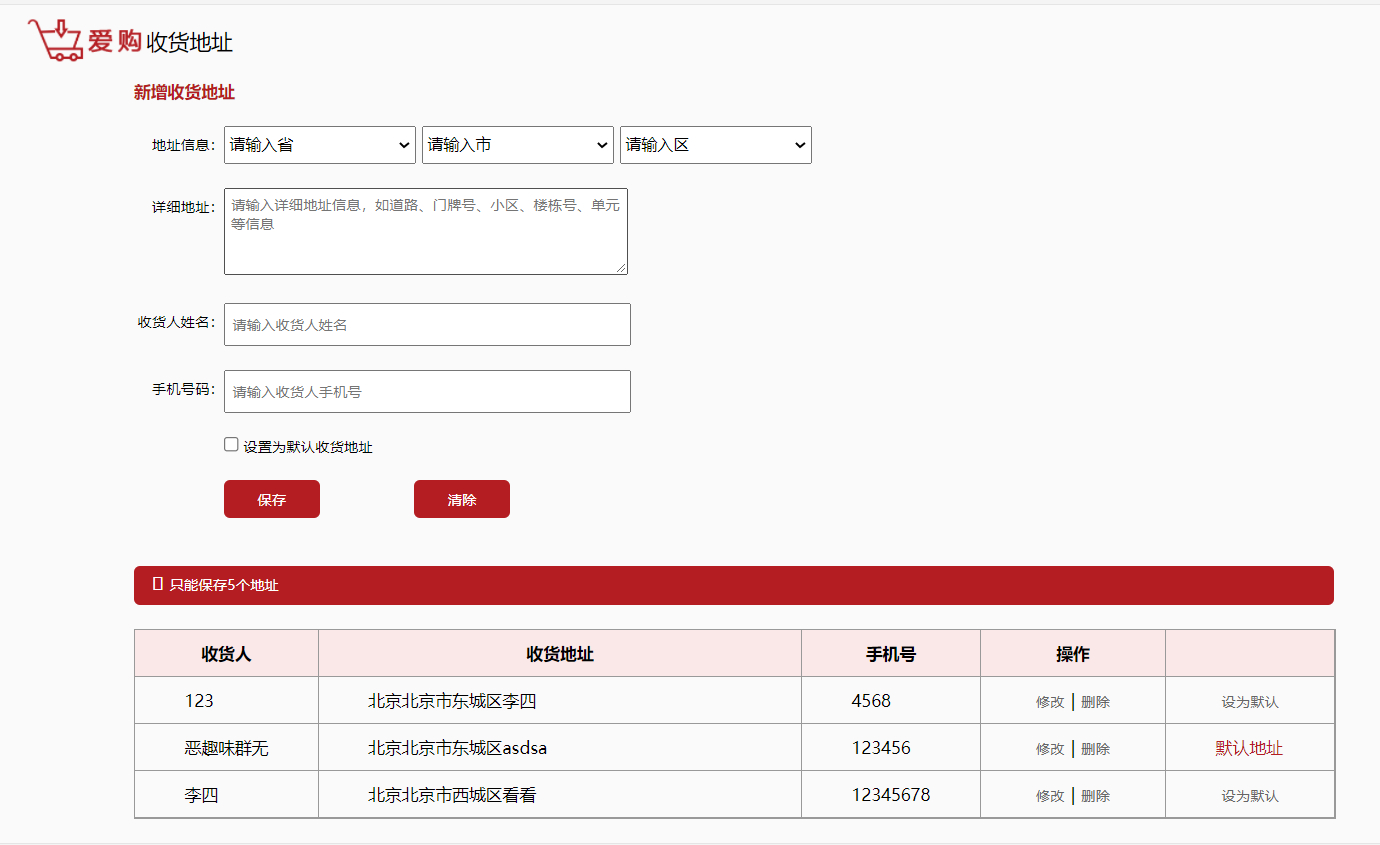
Task: Click the recipient name input field
Action: pos(426,324)
